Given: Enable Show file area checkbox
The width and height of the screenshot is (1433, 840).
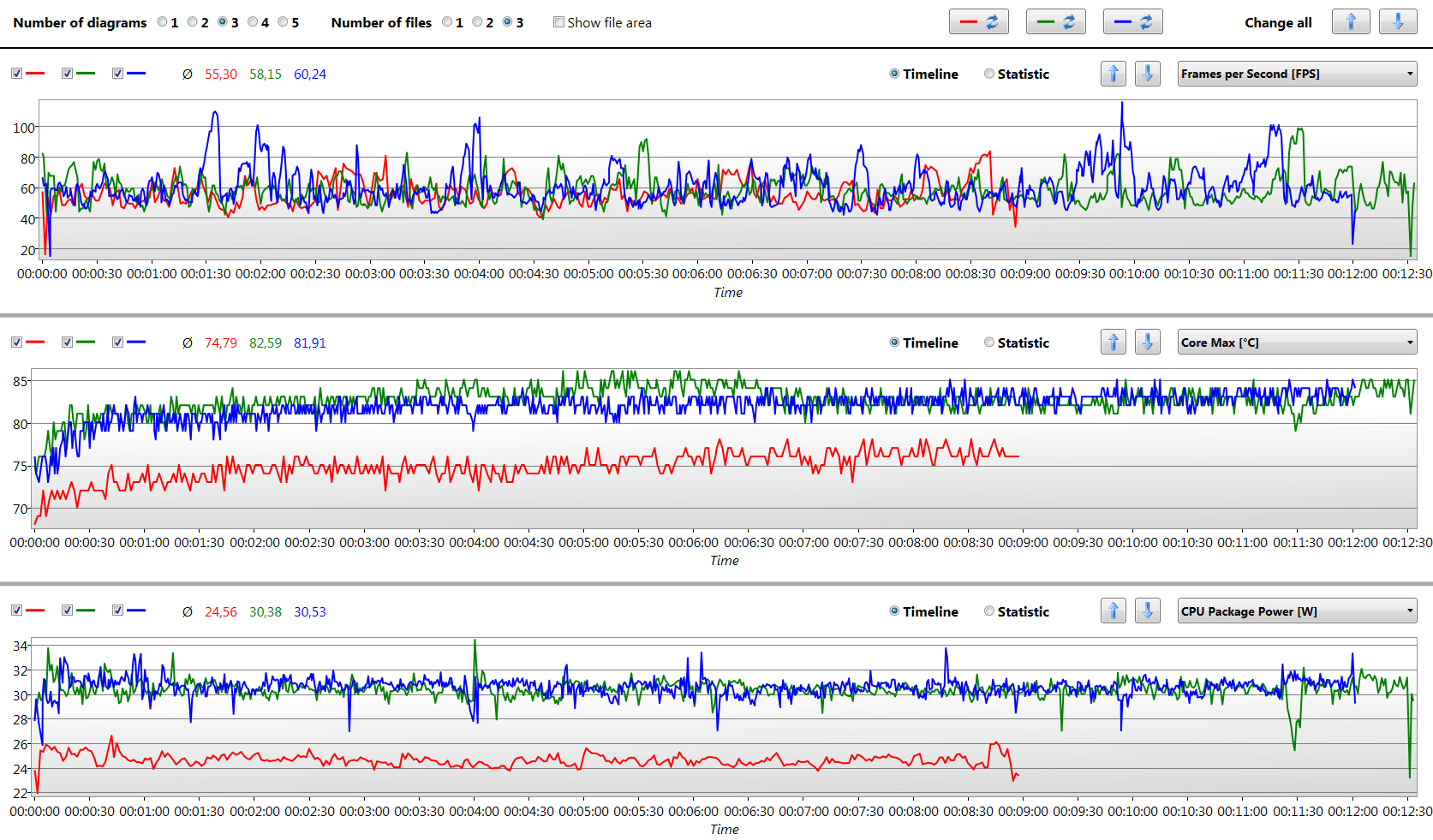Looking at the screenshot, I should tap(558, 22).
